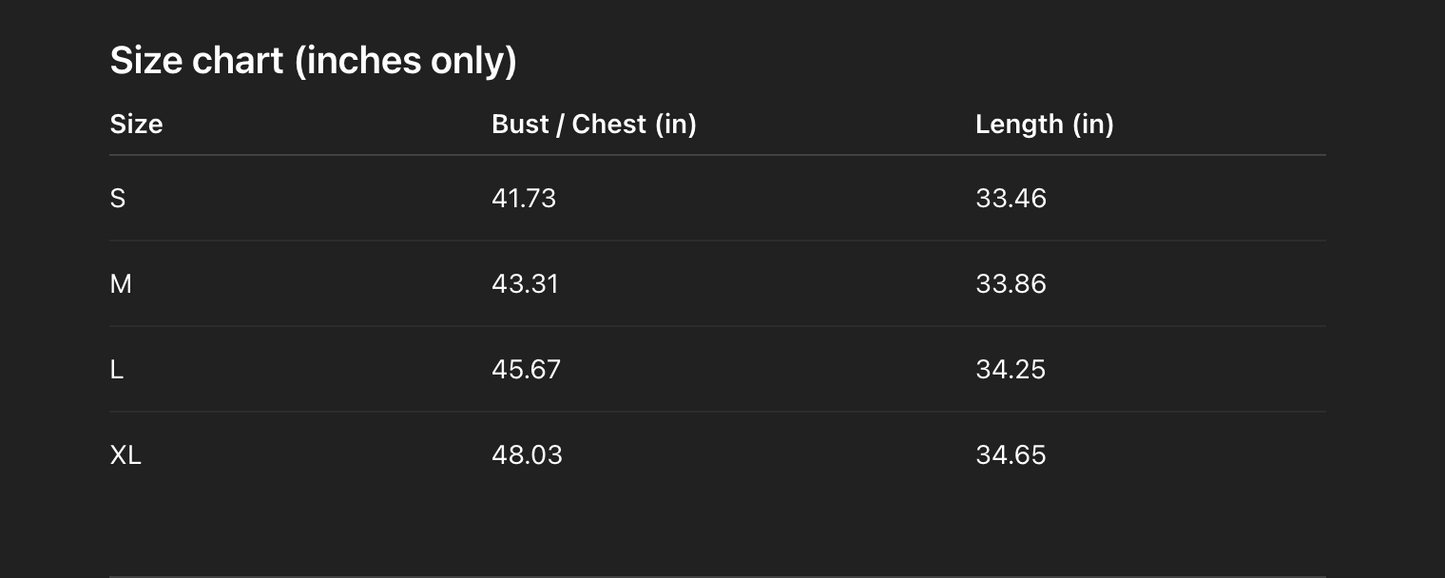Click the 34.25 length value for size L
Screen dimensions: 1445x578
click(x=1010, y=370)
